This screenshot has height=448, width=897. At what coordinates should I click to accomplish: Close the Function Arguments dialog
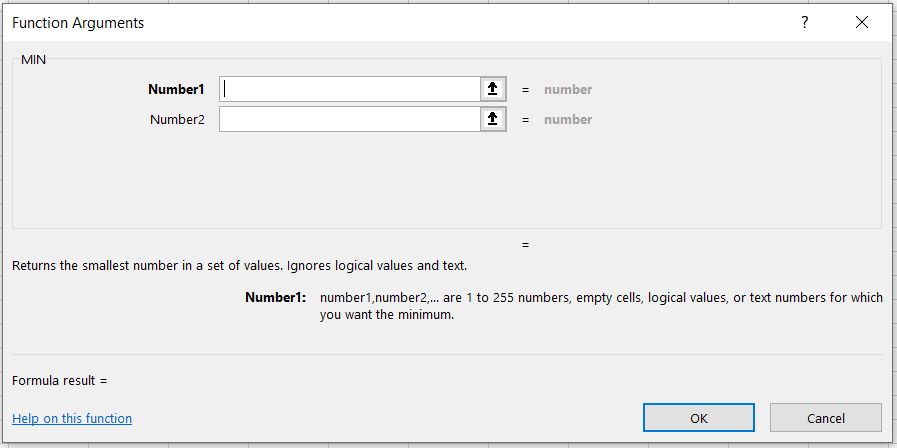tap(862, 23)
